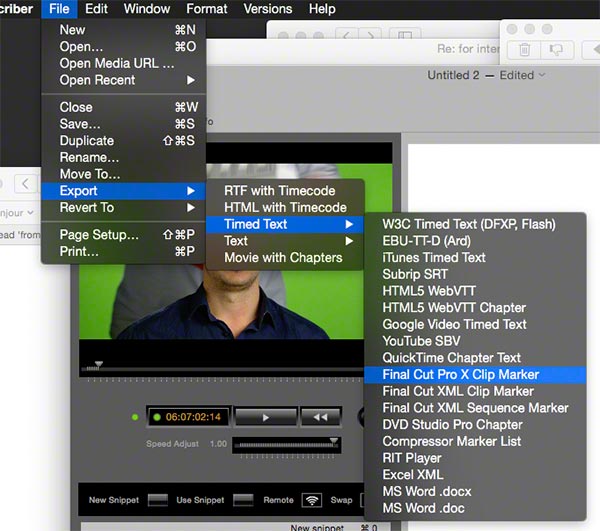Click the thumbs-down junk icon in Mail
The image size is (600, 531).
556,49
